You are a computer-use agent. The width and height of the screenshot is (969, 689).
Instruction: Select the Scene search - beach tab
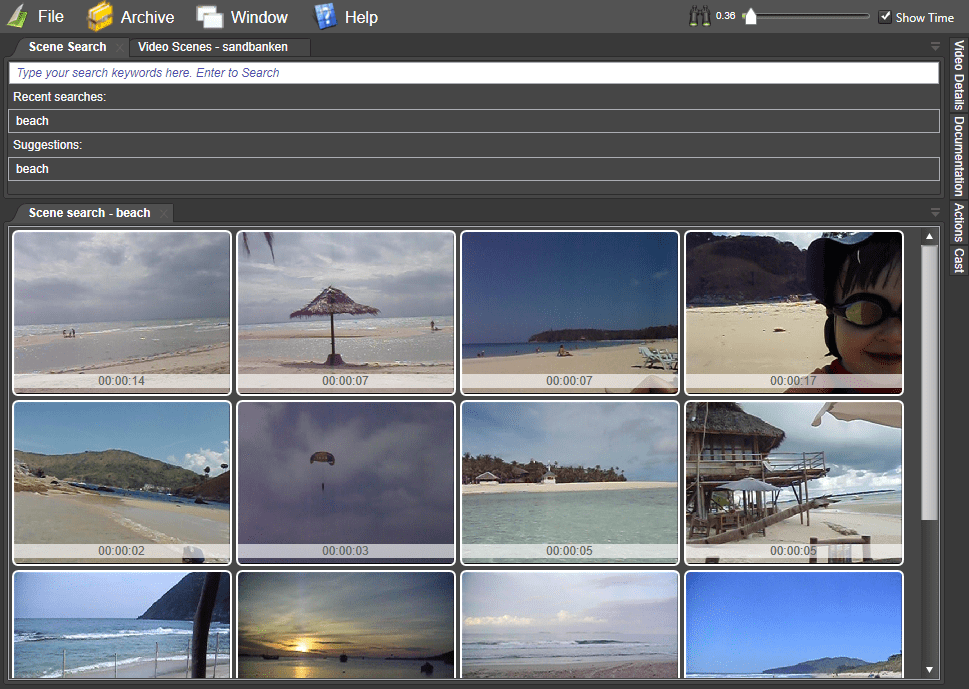coord(90,213)
